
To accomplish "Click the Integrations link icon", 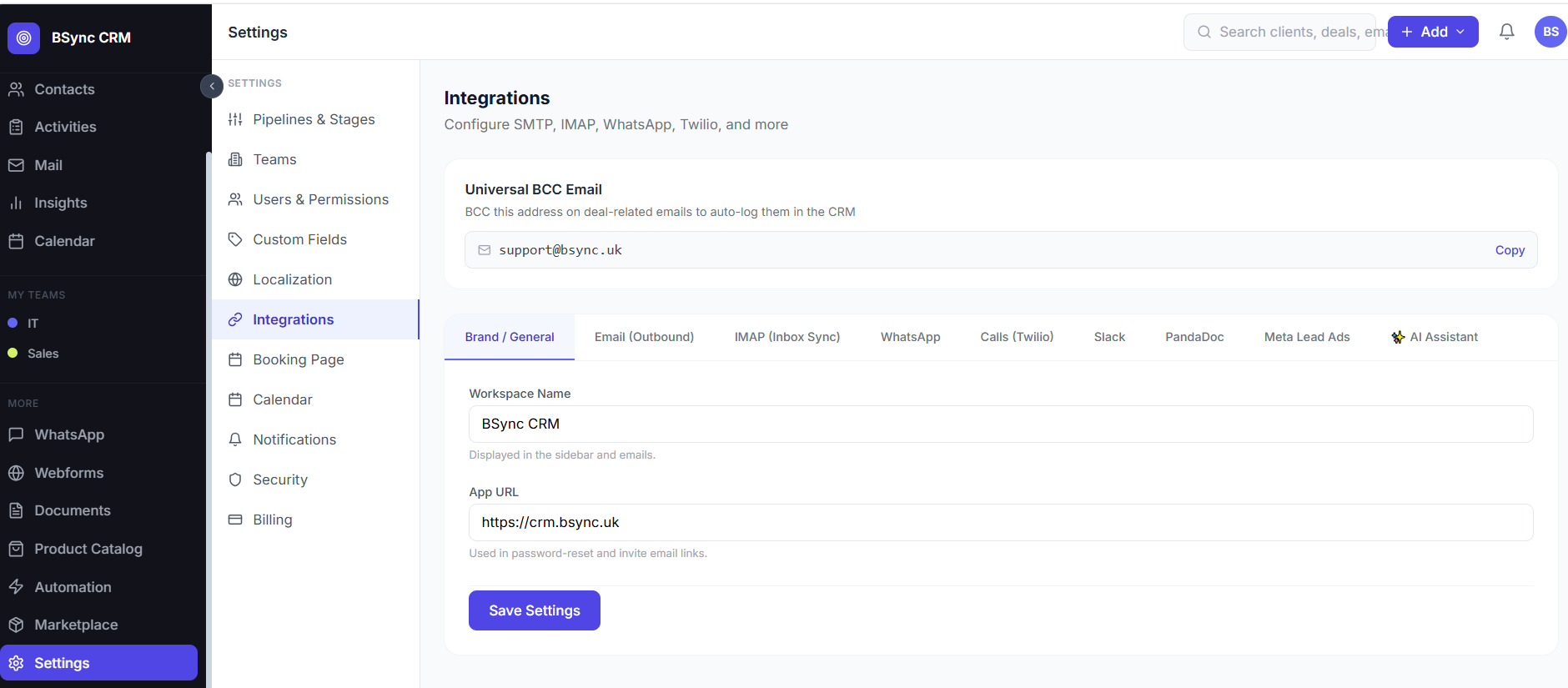I will [235, 319].
